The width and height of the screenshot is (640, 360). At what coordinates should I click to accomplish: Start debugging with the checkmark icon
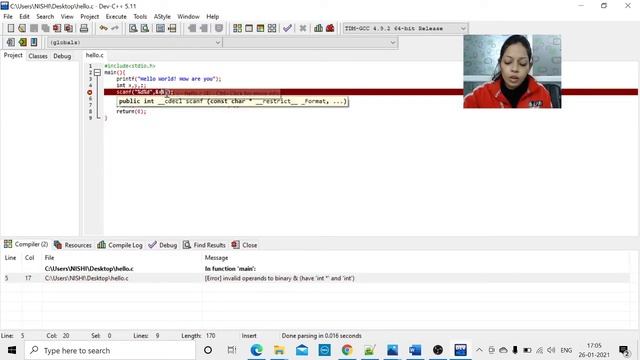(287, 28)
